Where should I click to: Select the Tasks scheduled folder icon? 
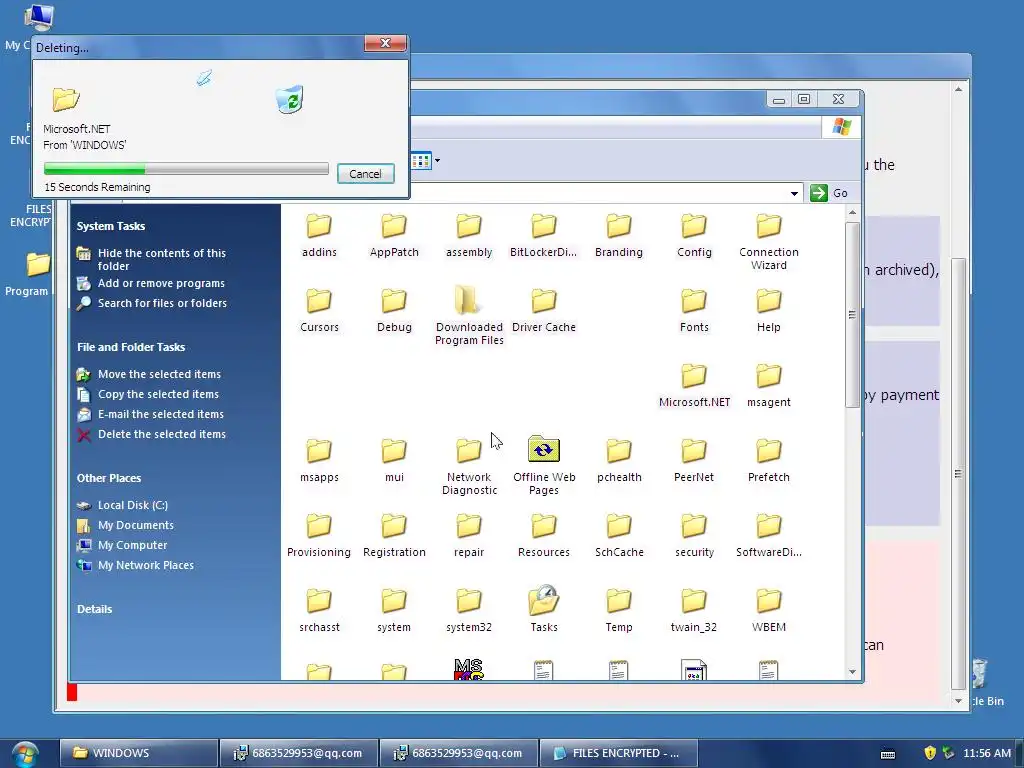pyautogui.click(x=543, y=600)
